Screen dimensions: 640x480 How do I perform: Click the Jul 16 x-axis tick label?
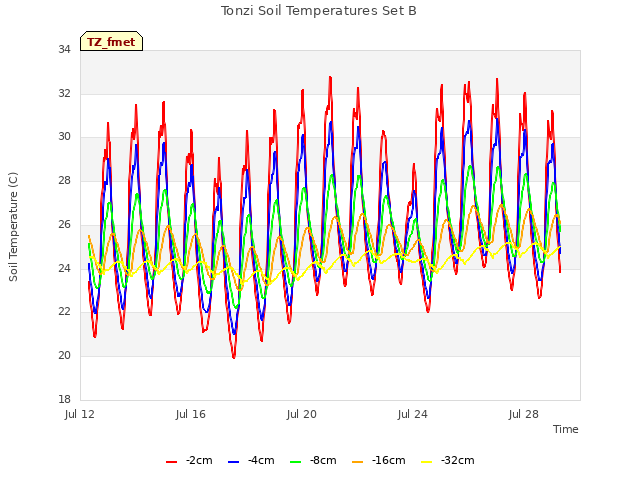tap(191, 414)
